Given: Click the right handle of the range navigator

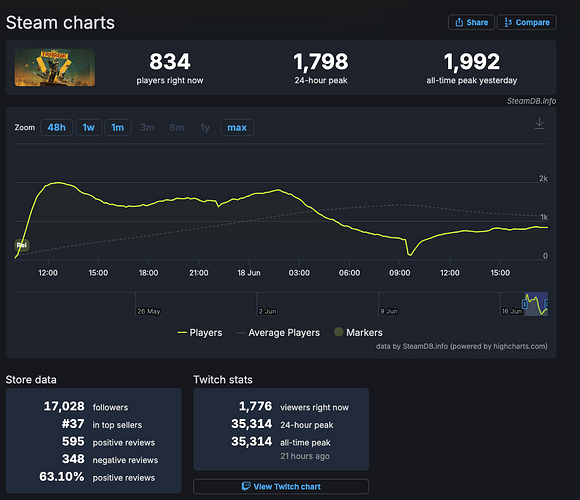Looking at the screenshot, I should (x=546, y=304).
